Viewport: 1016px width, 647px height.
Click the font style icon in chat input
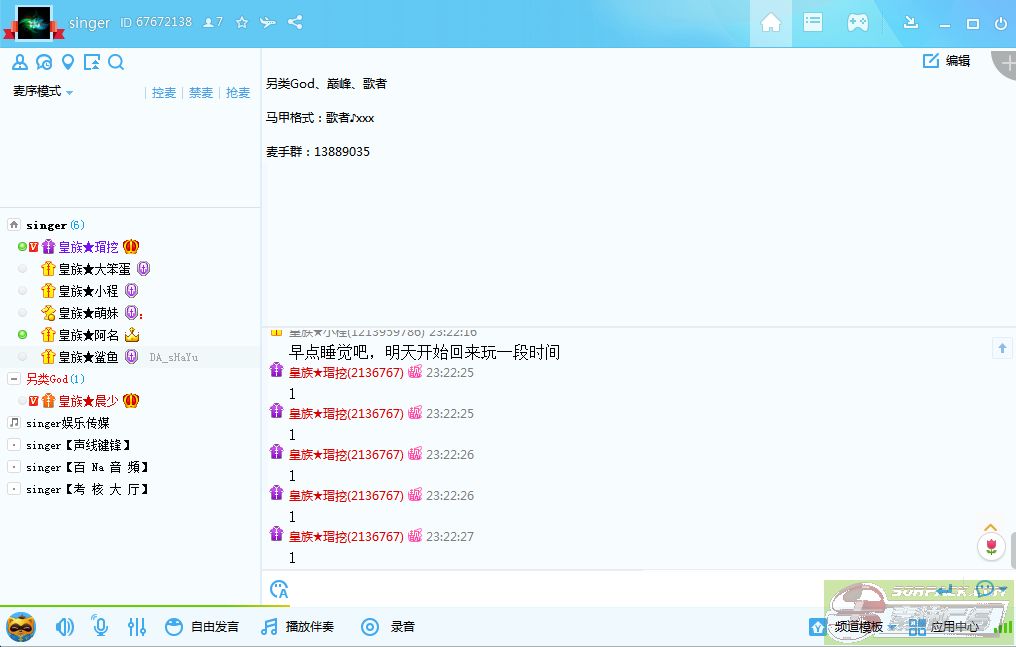pos(279,589)
